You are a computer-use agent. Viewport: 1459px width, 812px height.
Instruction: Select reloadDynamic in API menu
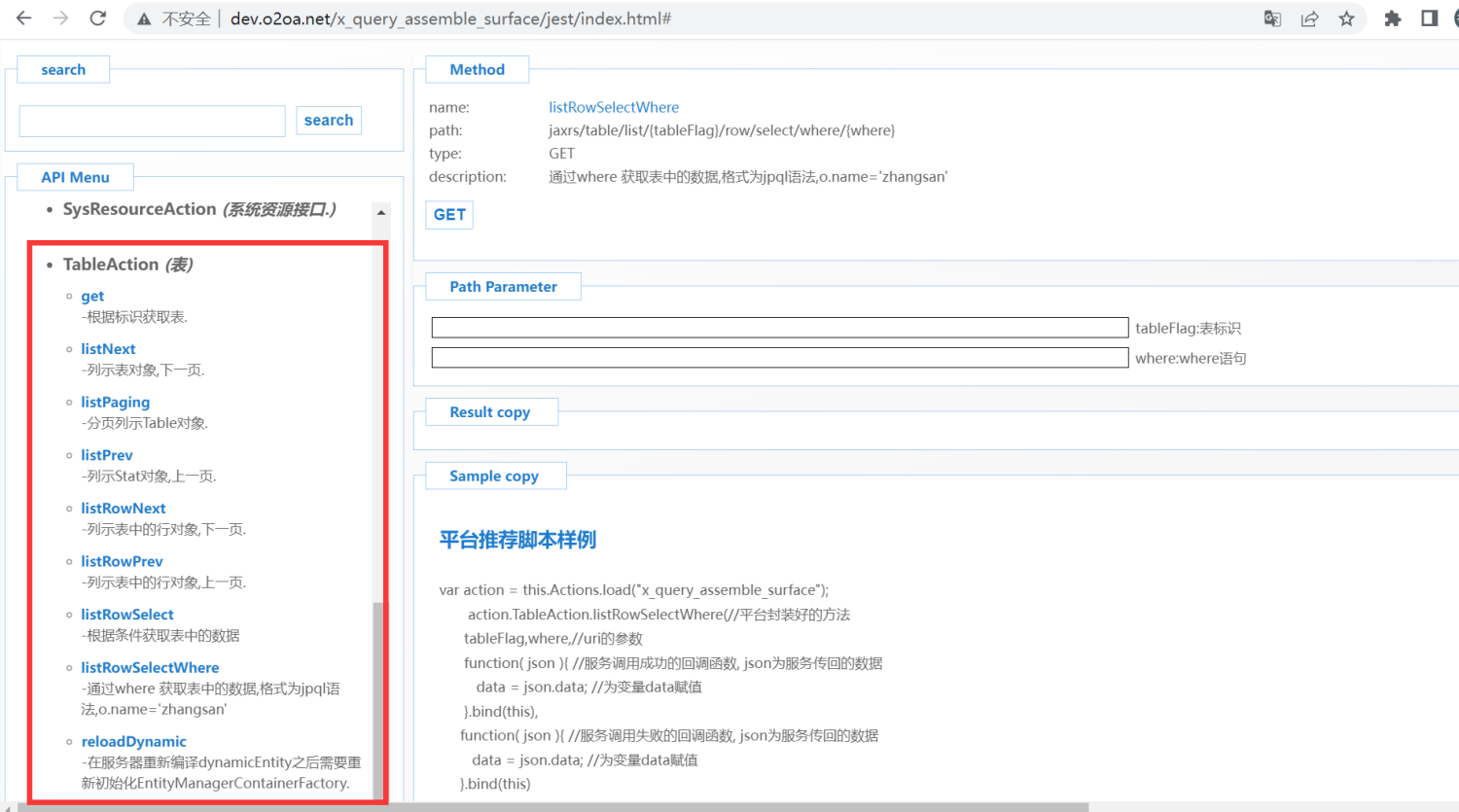(x=133, y=741)
